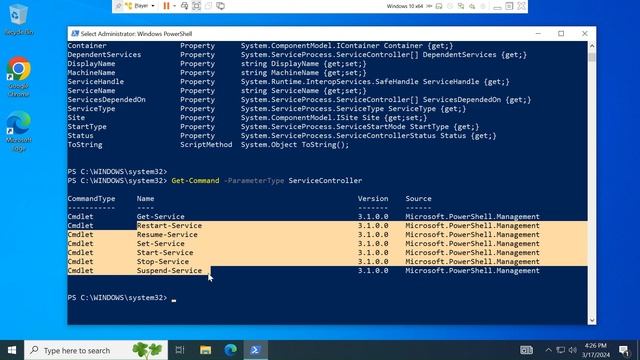Toggle VM full screen mode
The height and width of the screenshot is (360, 640).
196,6
